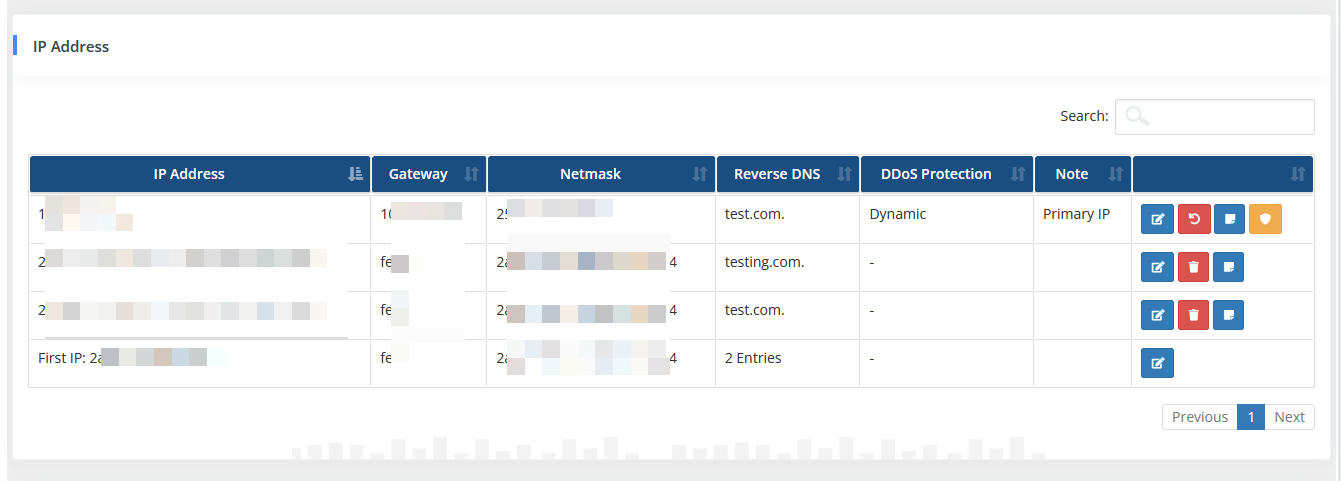The width and height of the screenshot is (1341, 481).
Task: Click edit icon in testing.com. row
Action: [x=1157, y=267]
